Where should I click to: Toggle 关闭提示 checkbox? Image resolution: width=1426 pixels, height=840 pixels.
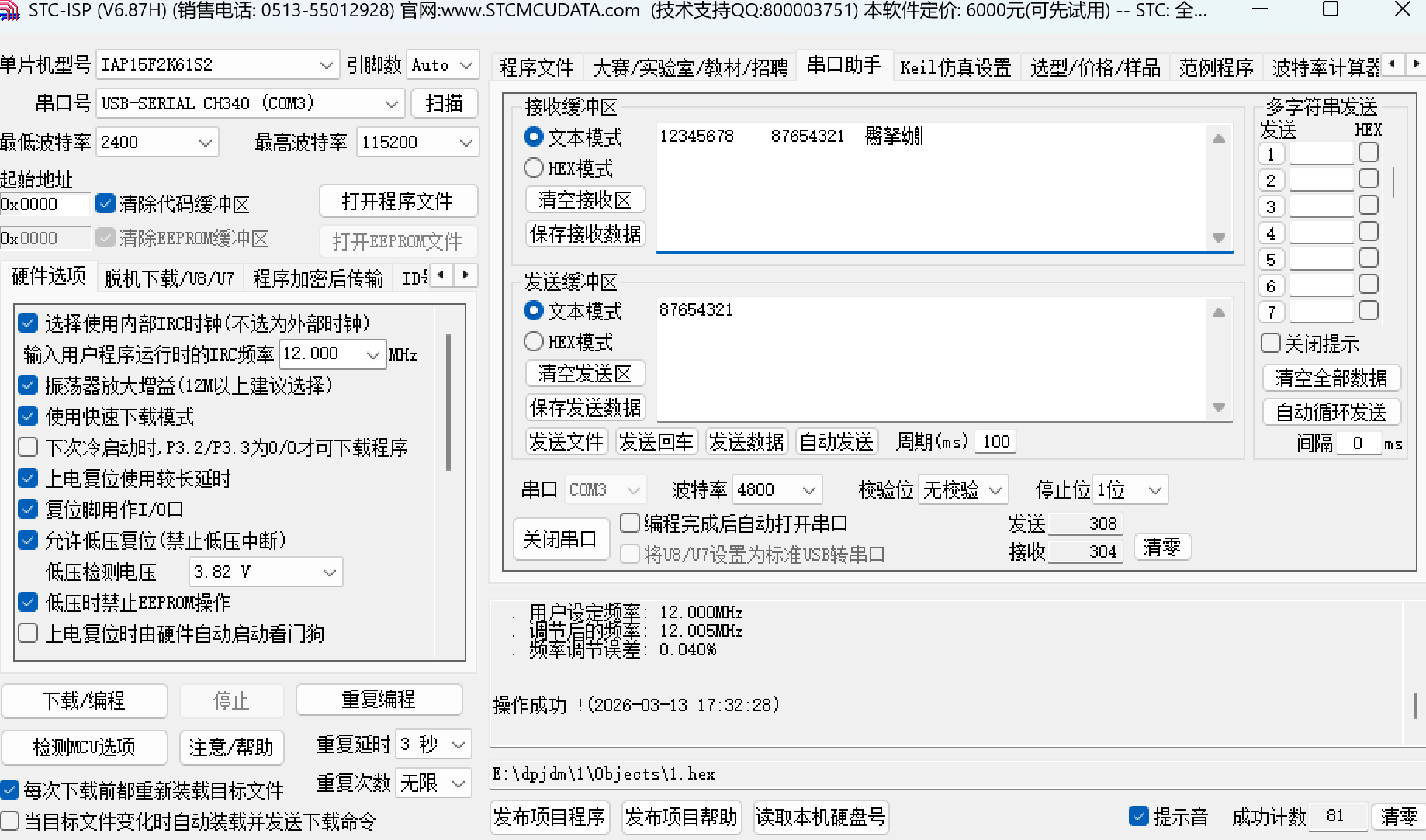(1271, 343)
